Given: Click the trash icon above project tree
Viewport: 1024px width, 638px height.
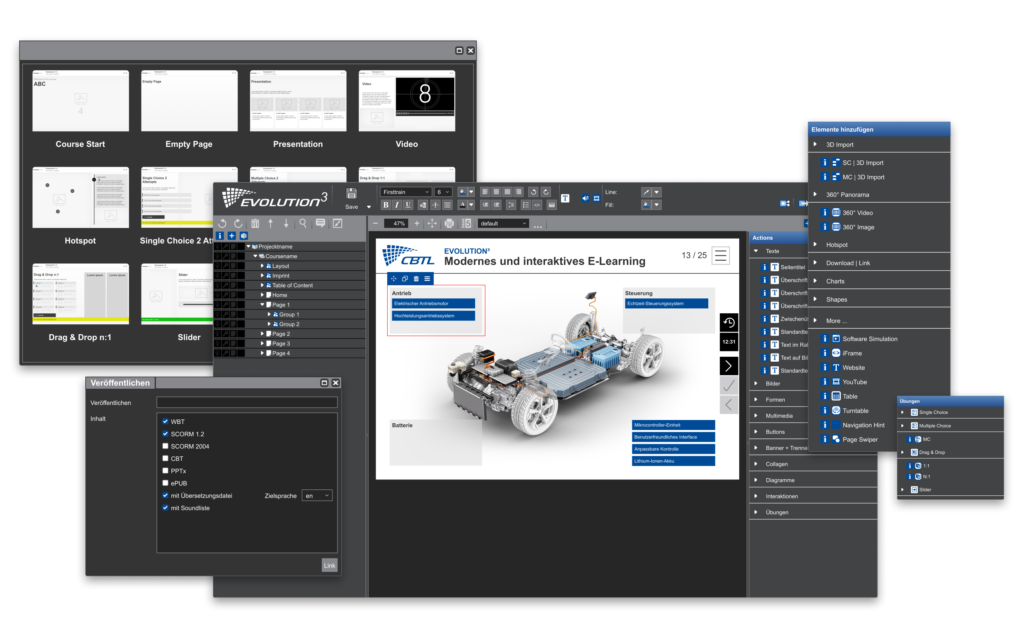Looking at the screenshot, I should click(255, 223).
